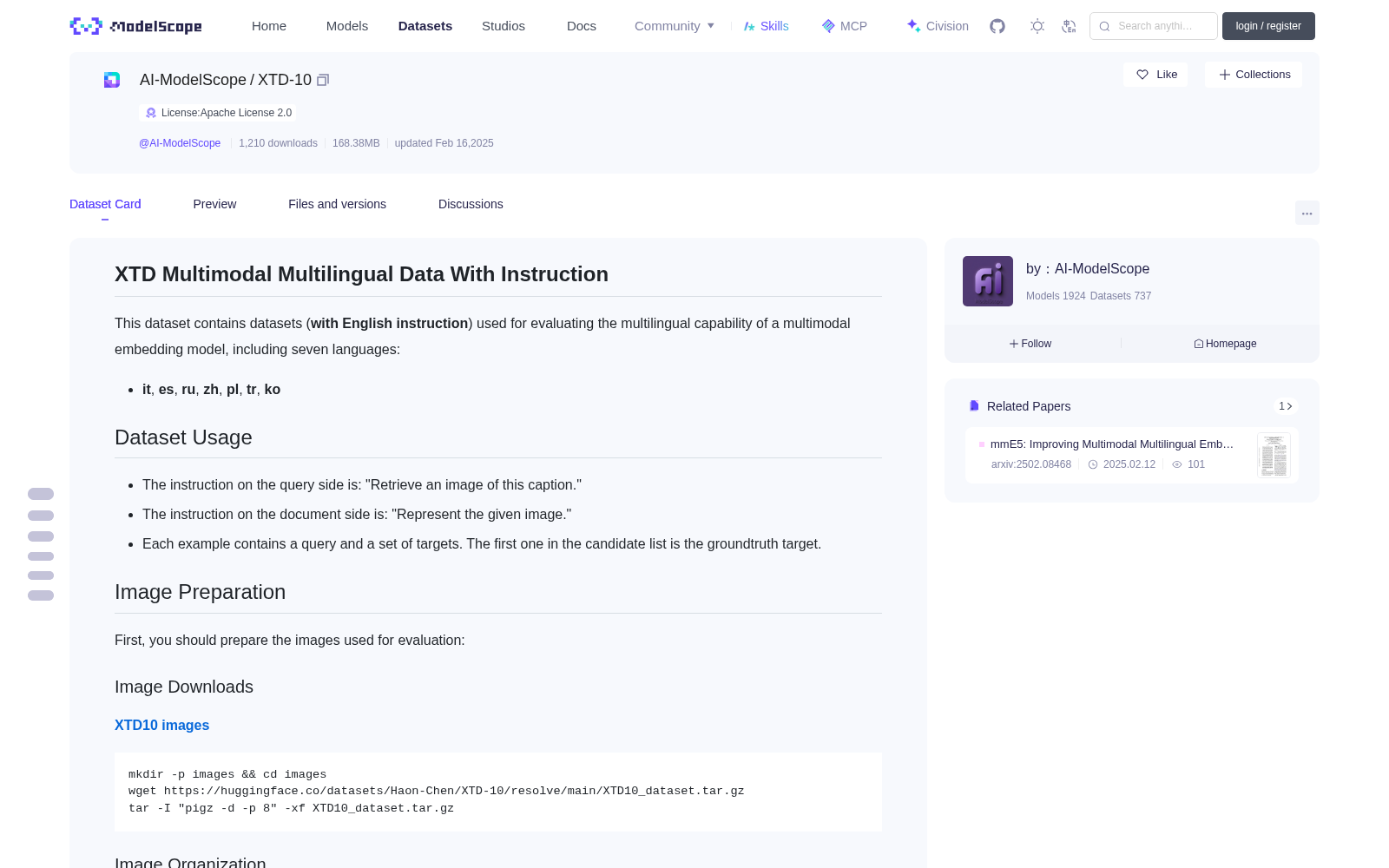This screenshot has height=868, width=1389.
Task: Click the AI-ModelScope avatar image
Action: pyautogui.click(x=988, y=281)
